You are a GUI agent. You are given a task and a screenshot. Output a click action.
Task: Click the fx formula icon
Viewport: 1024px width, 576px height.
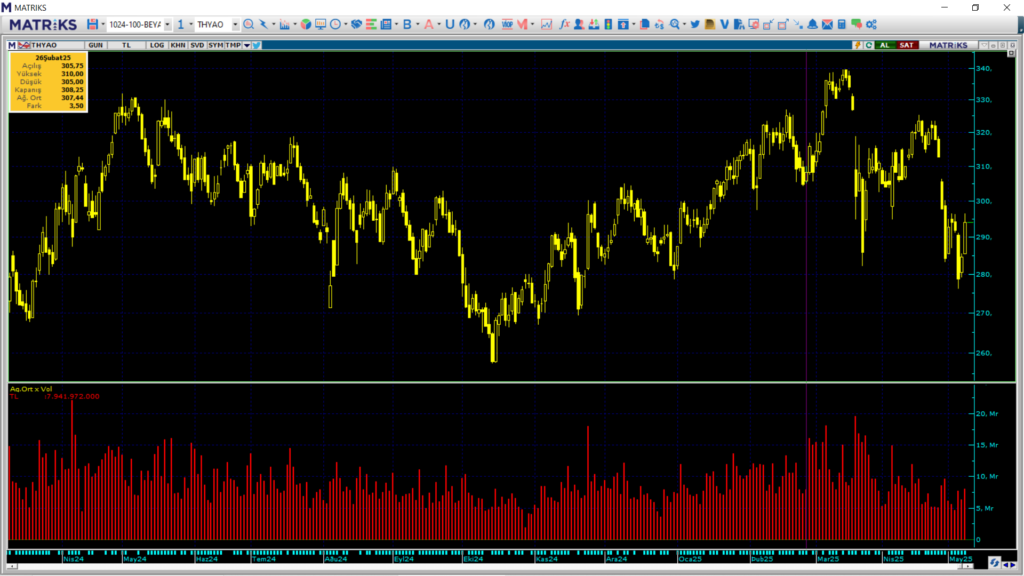tap(564, 24)
